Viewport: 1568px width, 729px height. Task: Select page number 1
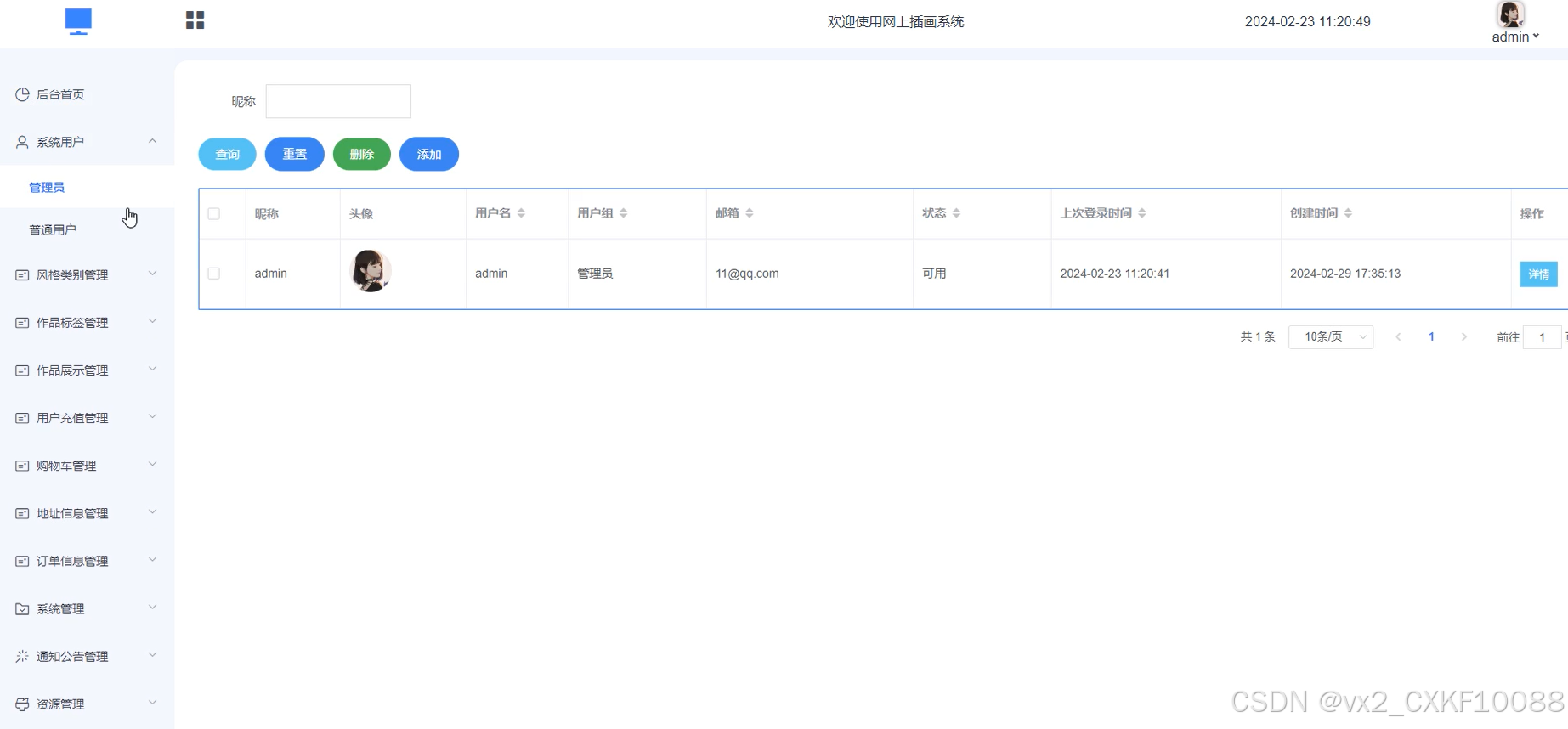[1431, 337]
